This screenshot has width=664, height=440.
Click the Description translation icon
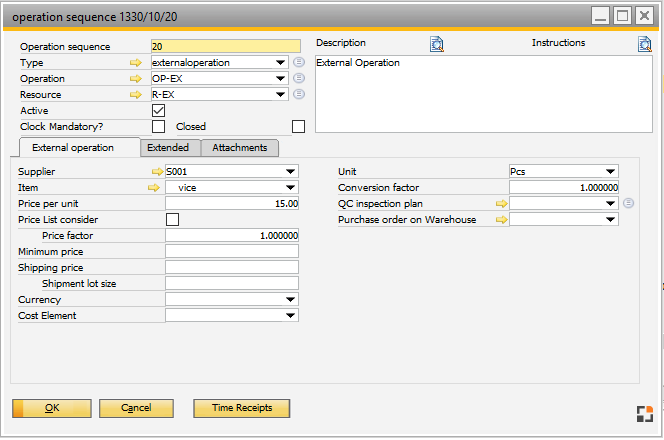[x=436, y=43]
